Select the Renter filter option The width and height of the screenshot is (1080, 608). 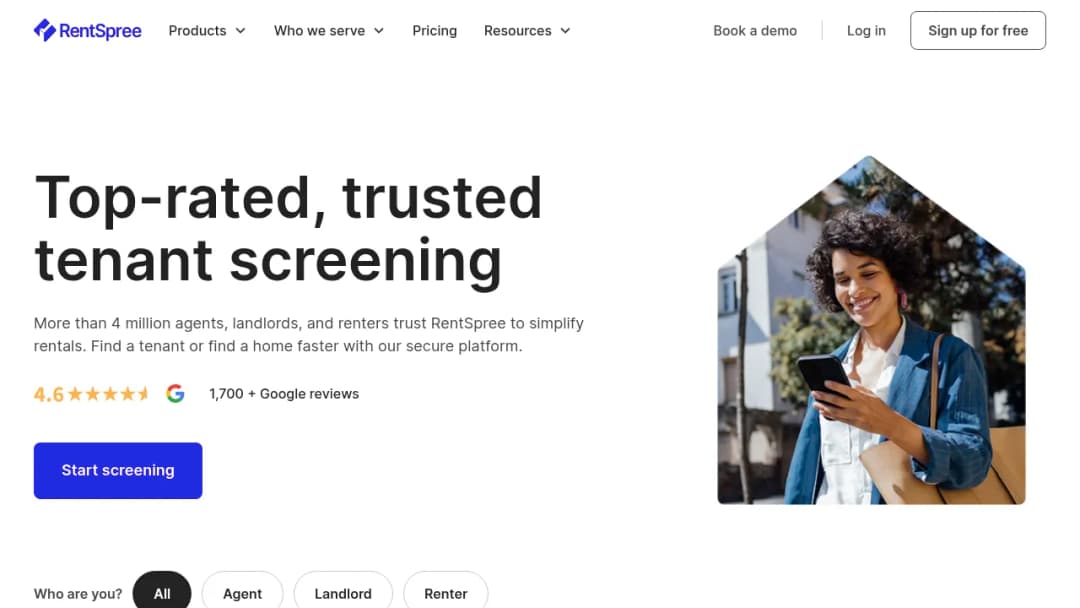coord(446,592)
